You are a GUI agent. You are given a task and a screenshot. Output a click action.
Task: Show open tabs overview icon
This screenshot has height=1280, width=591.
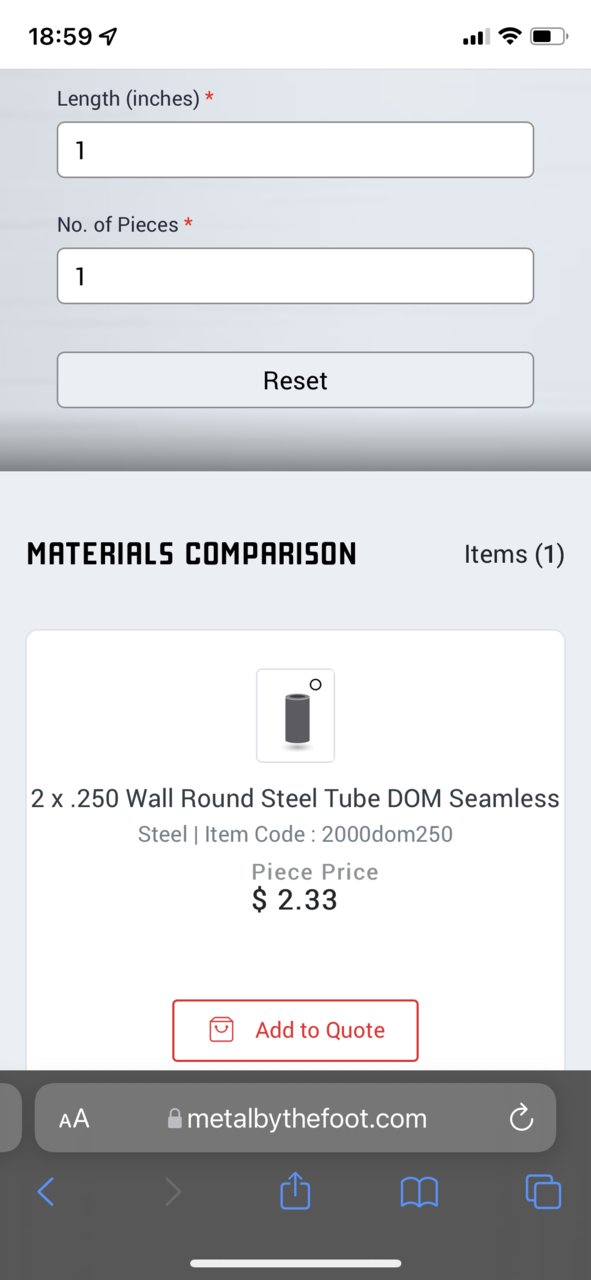point(543,1191)
